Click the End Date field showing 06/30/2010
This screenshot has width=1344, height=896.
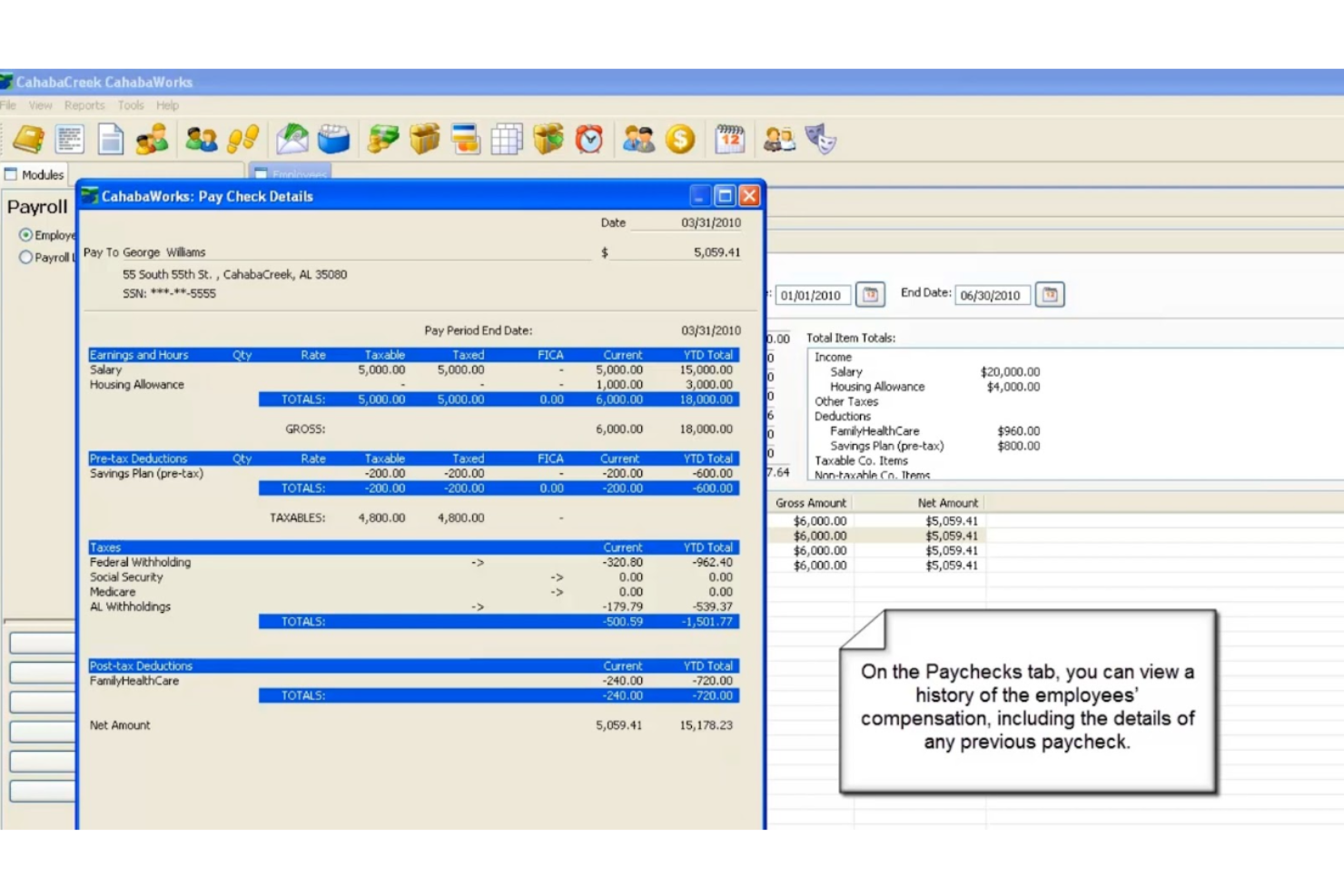coord(992,295)
